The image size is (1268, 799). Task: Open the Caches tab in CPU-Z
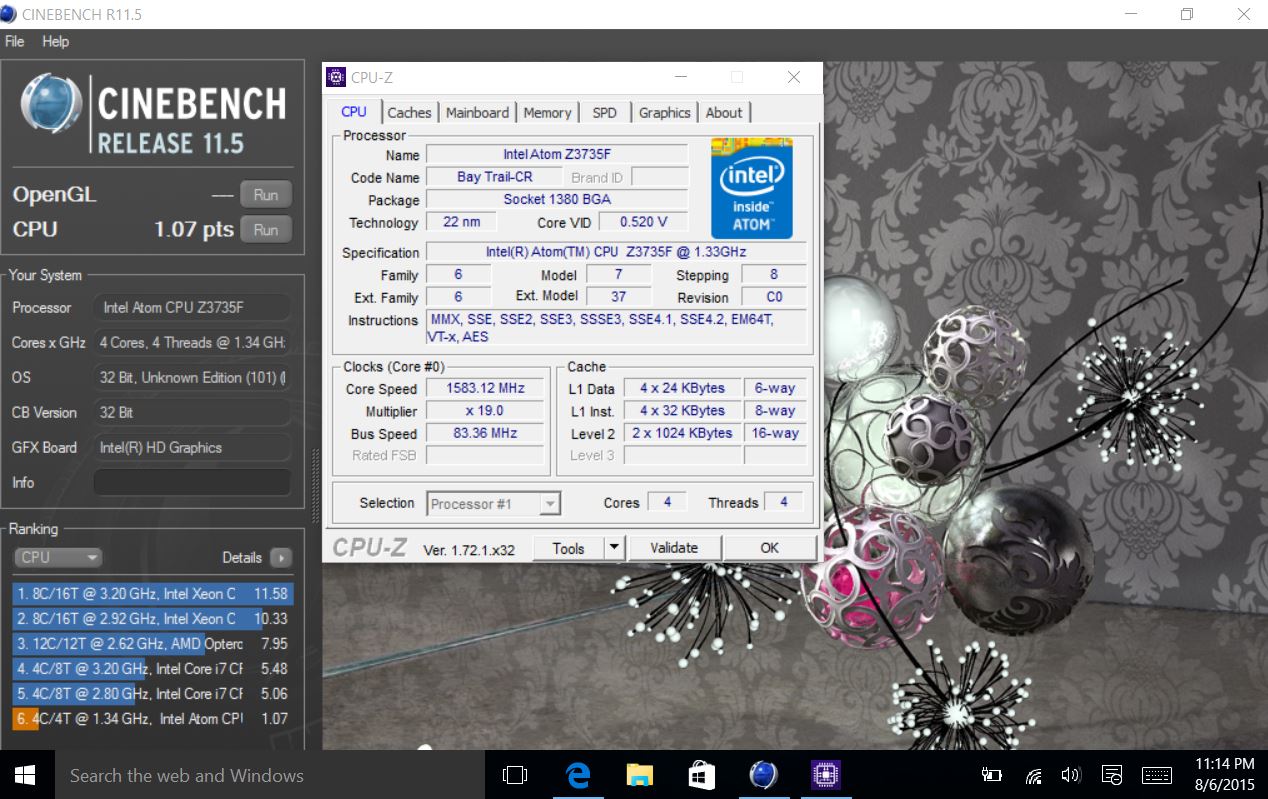tap(409, 112)
